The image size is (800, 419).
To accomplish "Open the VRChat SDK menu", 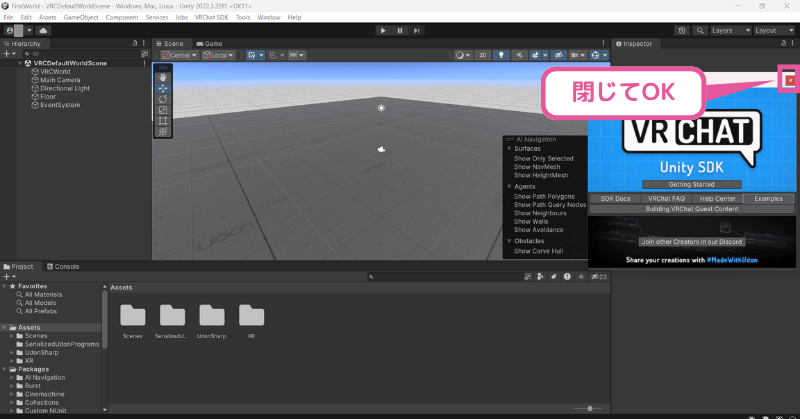I will [x=211, y=17].
